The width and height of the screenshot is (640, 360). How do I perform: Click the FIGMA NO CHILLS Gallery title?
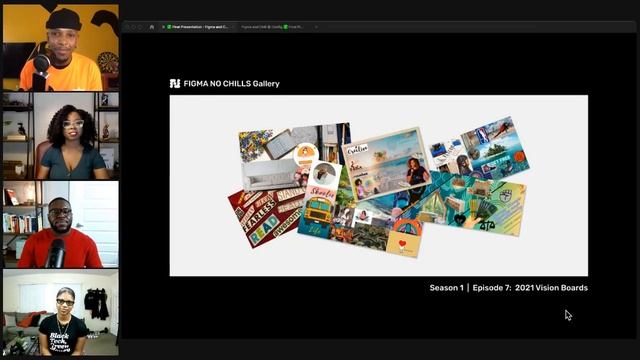tap(231, 84)
